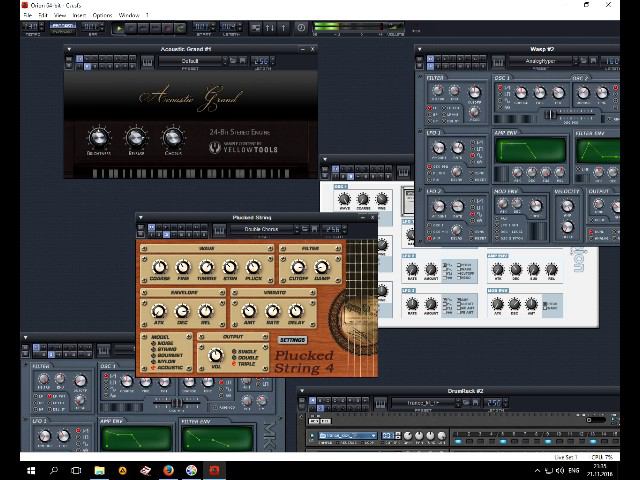Click the Cutoff knob in Plucked String filter
640x480 pixels.
(298, 267)
